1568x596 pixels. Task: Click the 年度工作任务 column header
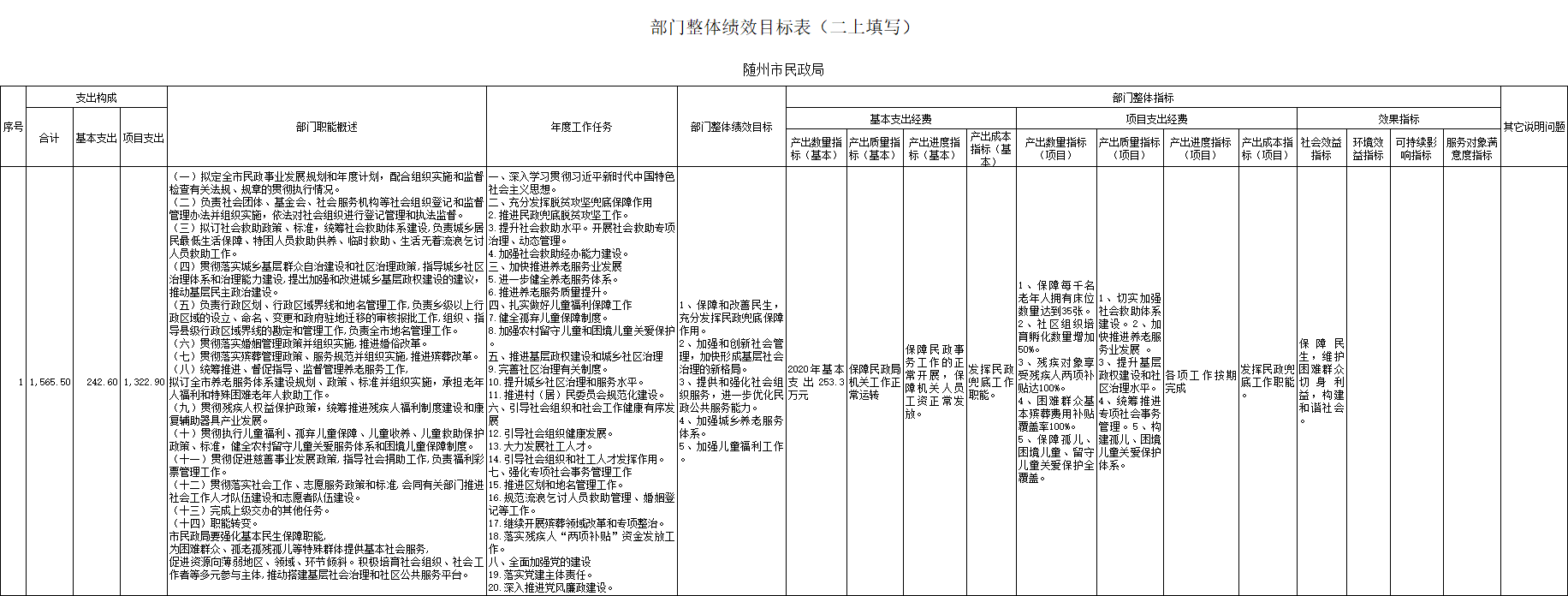click(x=581, y=127)
